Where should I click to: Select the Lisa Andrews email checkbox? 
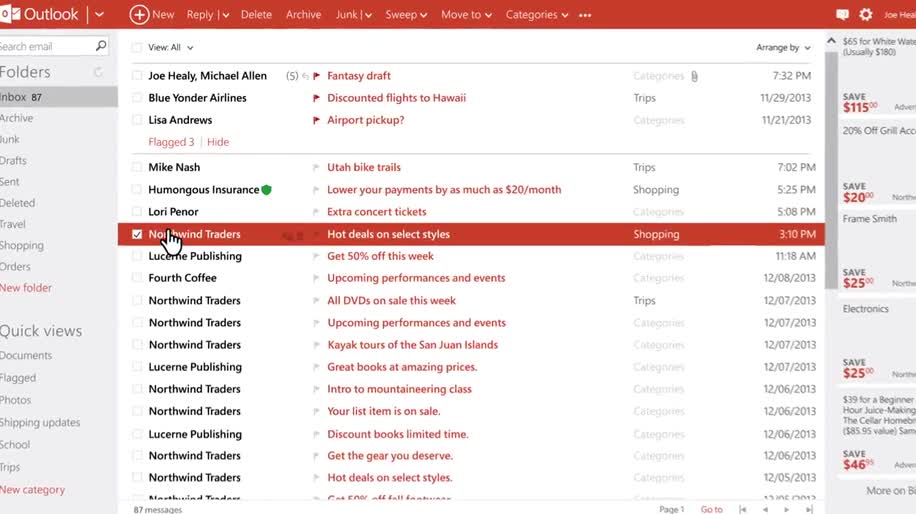[x=137, y=120]
